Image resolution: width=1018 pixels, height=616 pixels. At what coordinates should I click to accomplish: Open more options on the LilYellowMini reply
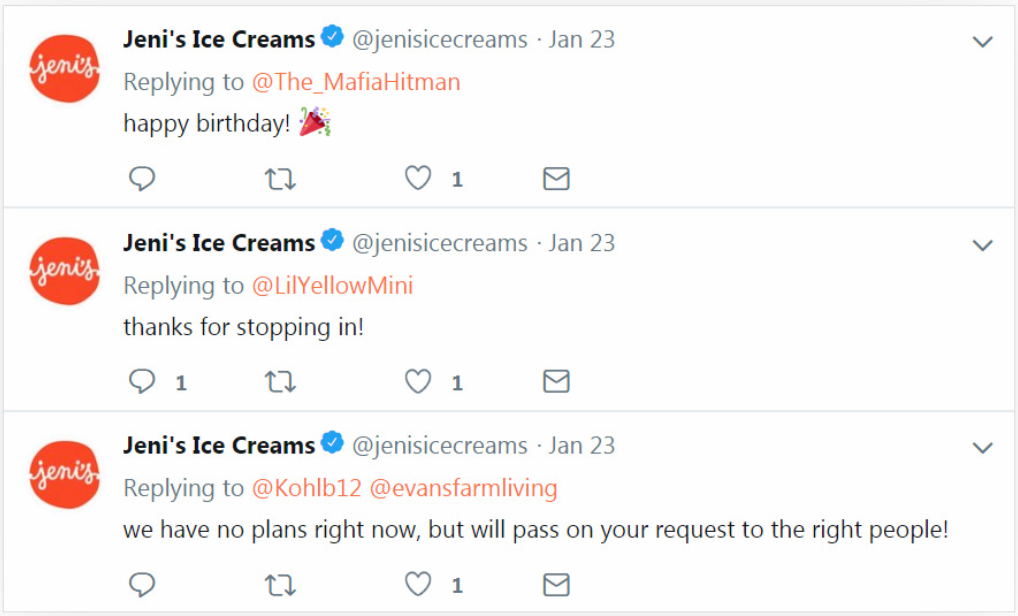point(983,245)
